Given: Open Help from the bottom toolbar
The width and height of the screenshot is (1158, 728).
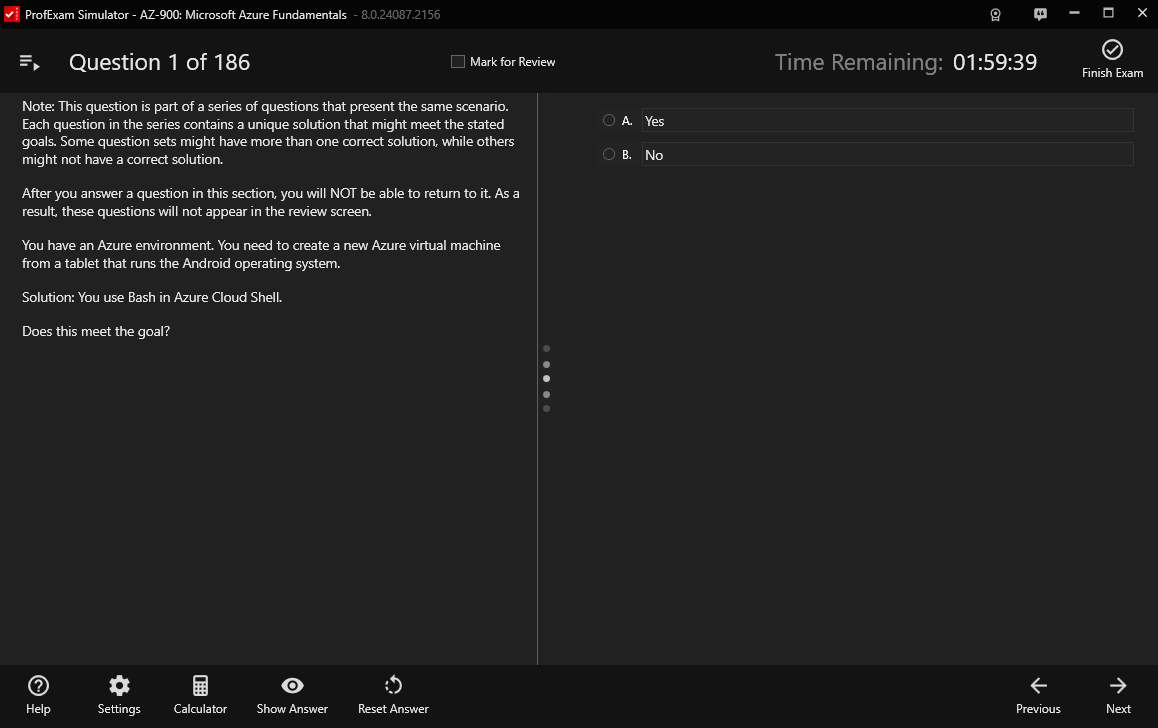Looking at the screenshot, I should (x=38, y=696).
